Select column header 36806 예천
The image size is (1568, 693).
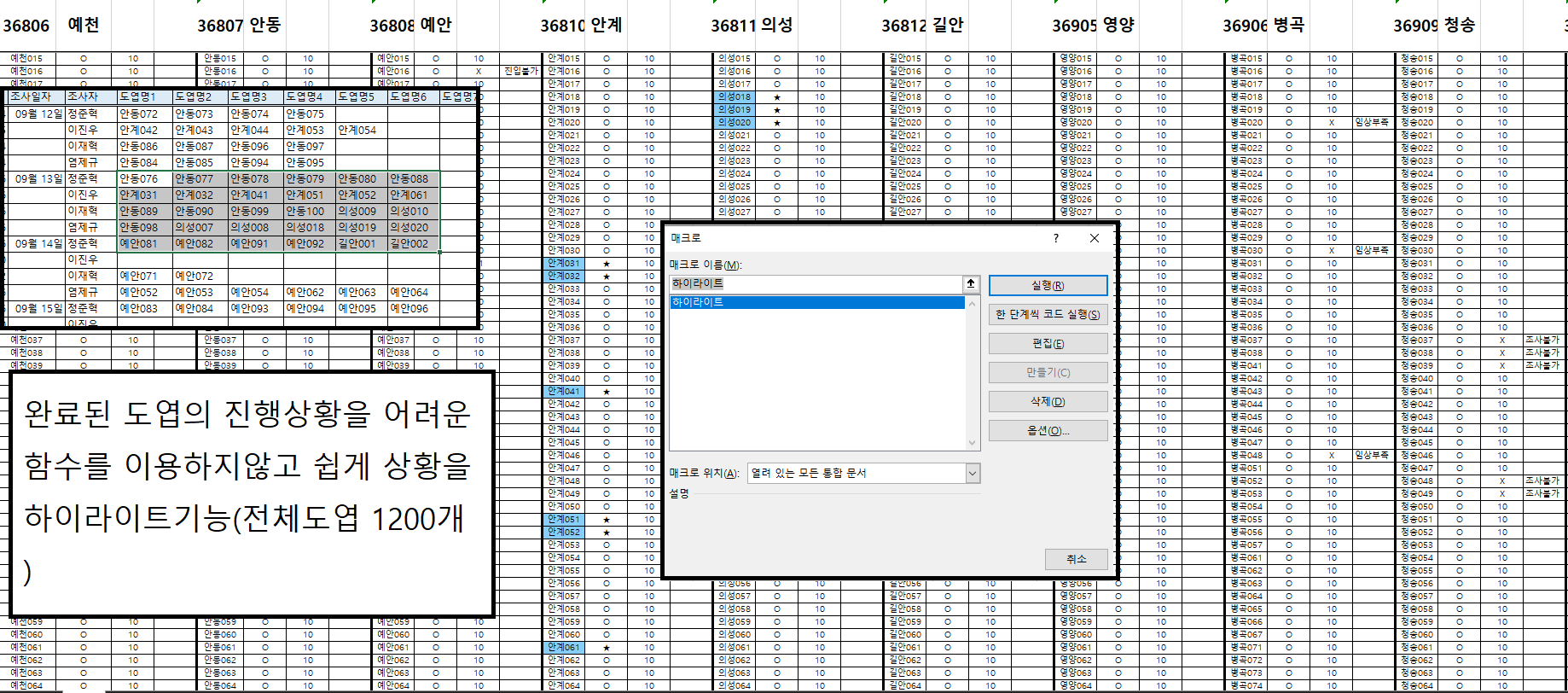[x=51, y=25]
